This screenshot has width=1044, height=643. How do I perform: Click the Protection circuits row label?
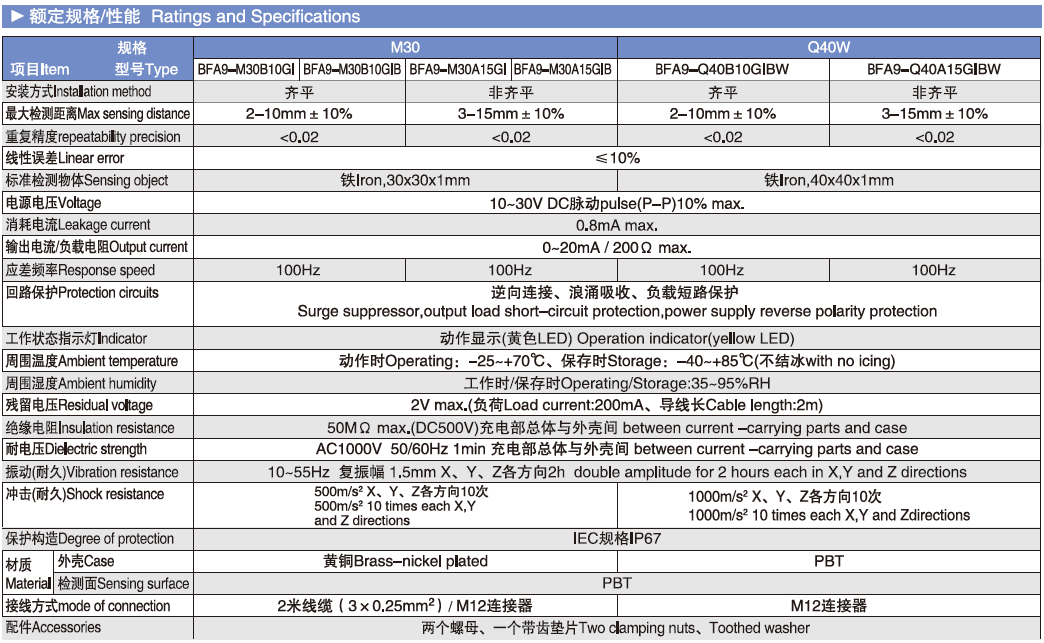coord(82,293)
